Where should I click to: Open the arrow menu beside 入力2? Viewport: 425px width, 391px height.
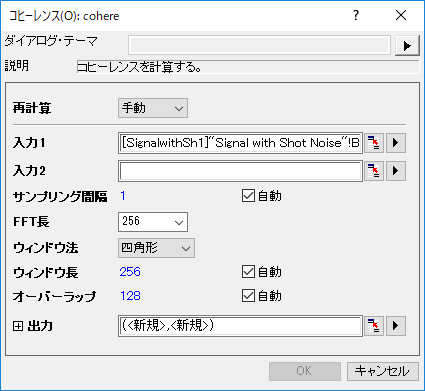pyautogui.click(x=396, y=171)
